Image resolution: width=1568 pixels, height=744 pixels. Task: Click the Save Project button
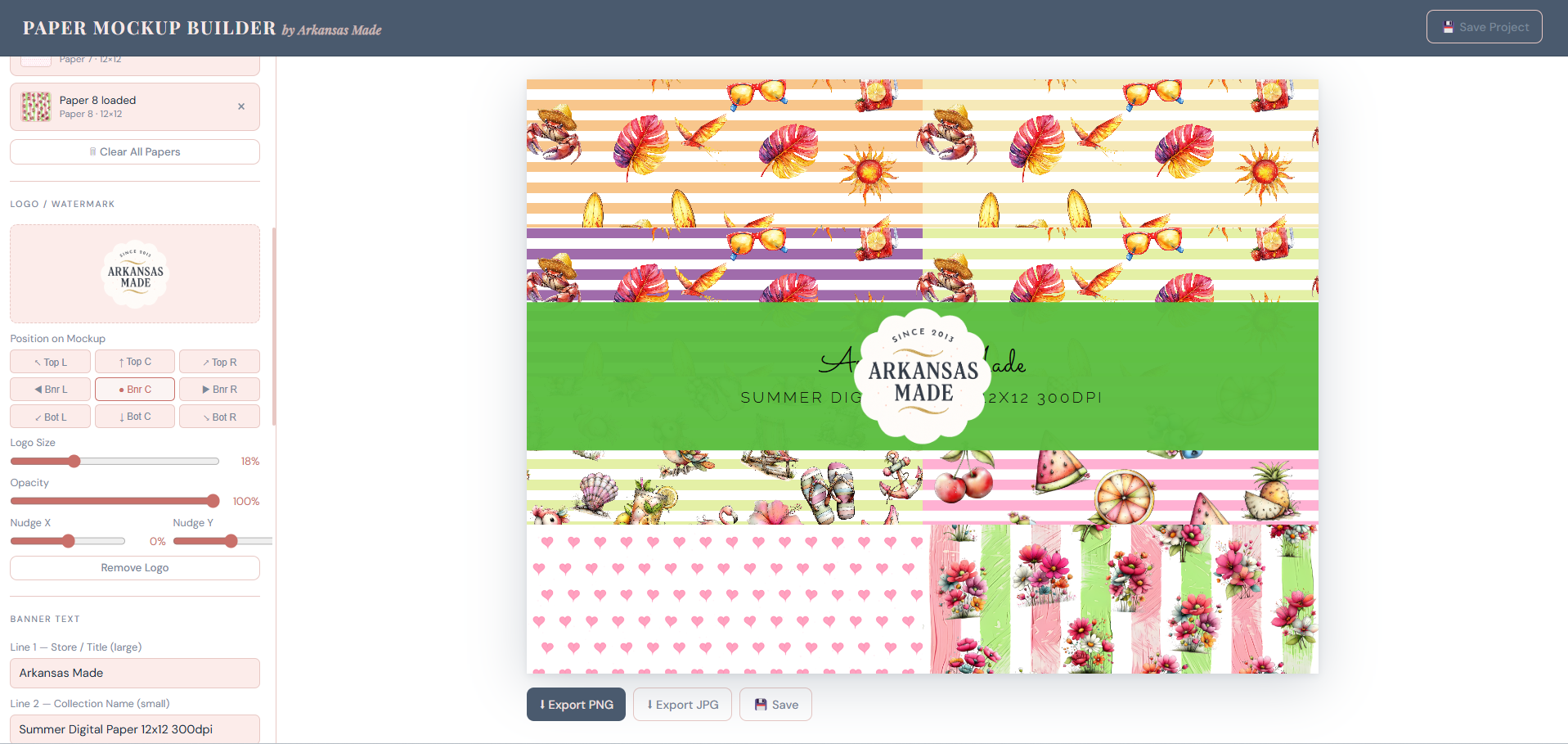(x=1485, y=27)
